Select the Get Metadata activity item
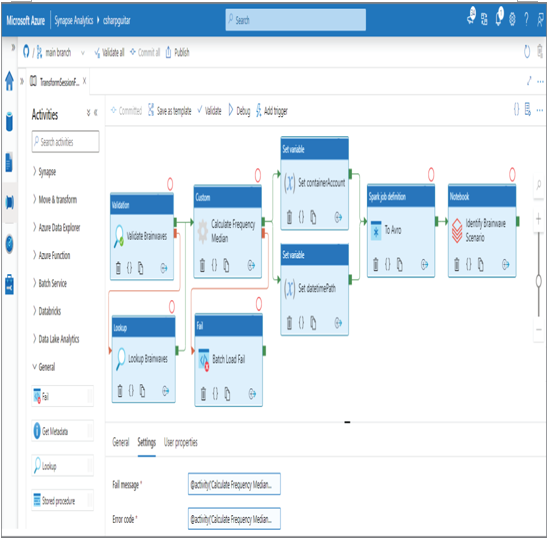The image size is (549, 539). tap(63, 431)
